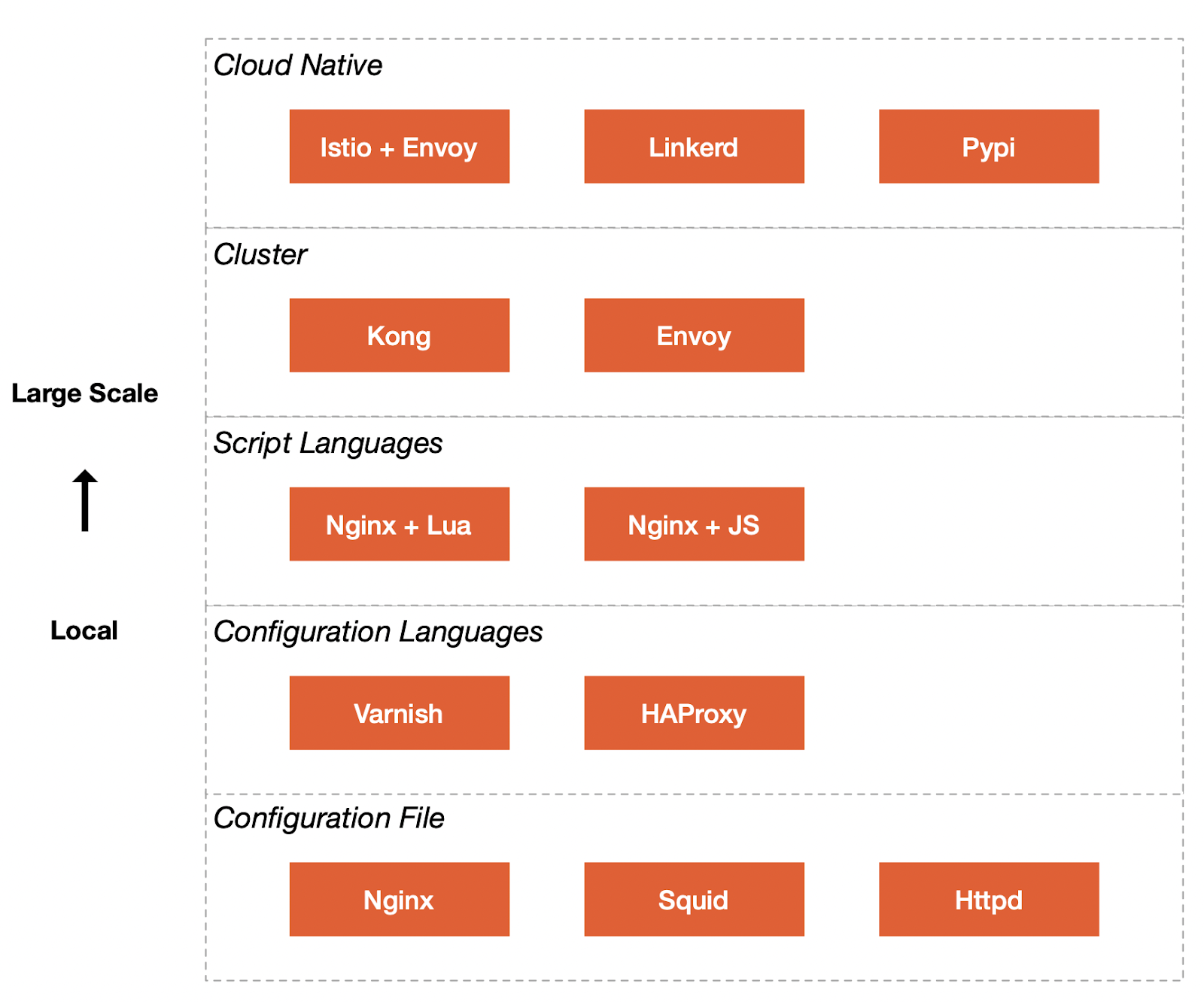Viewport: 1204px width, 1002px height.
Task: Select the Linkerd box
Action: [x=694, y=147]
